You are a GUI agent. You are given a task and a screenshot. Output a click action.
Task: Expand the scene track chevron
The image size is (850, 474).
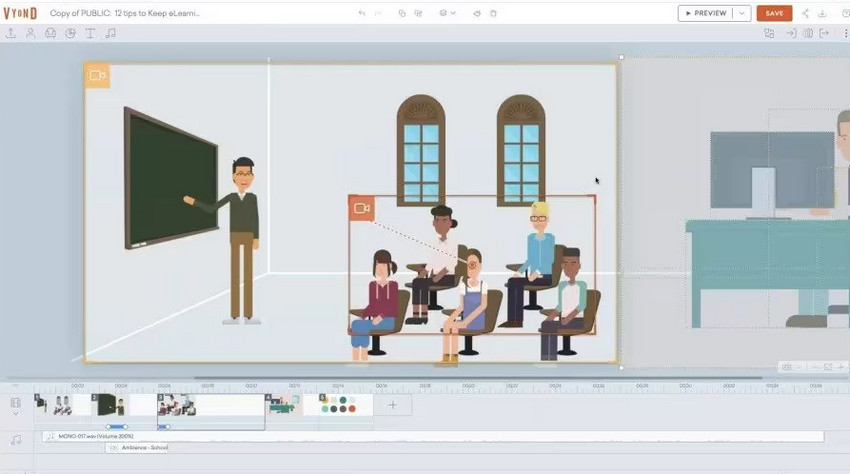click(x=15, y=413)
